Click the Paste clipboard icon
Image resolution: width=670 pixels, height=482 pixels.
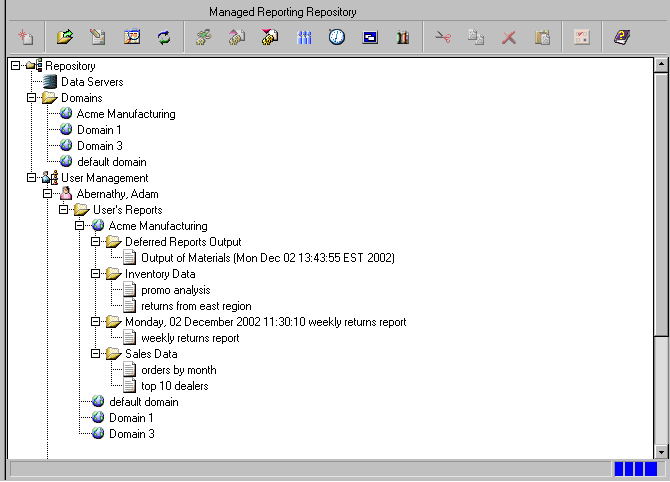(x=542, y=37)
